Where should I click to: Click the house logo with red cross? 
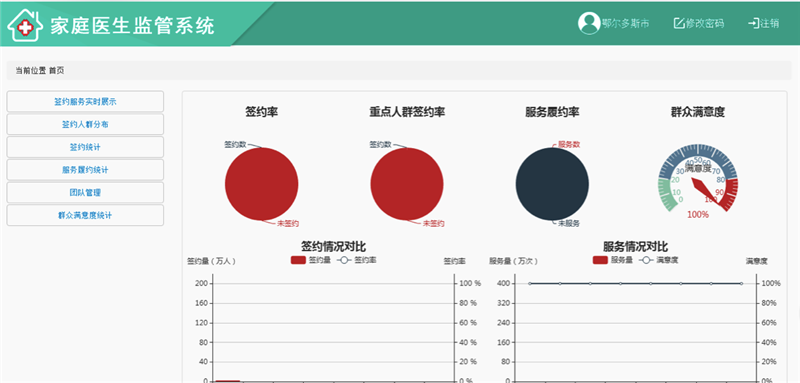click(x=24, y=24)
